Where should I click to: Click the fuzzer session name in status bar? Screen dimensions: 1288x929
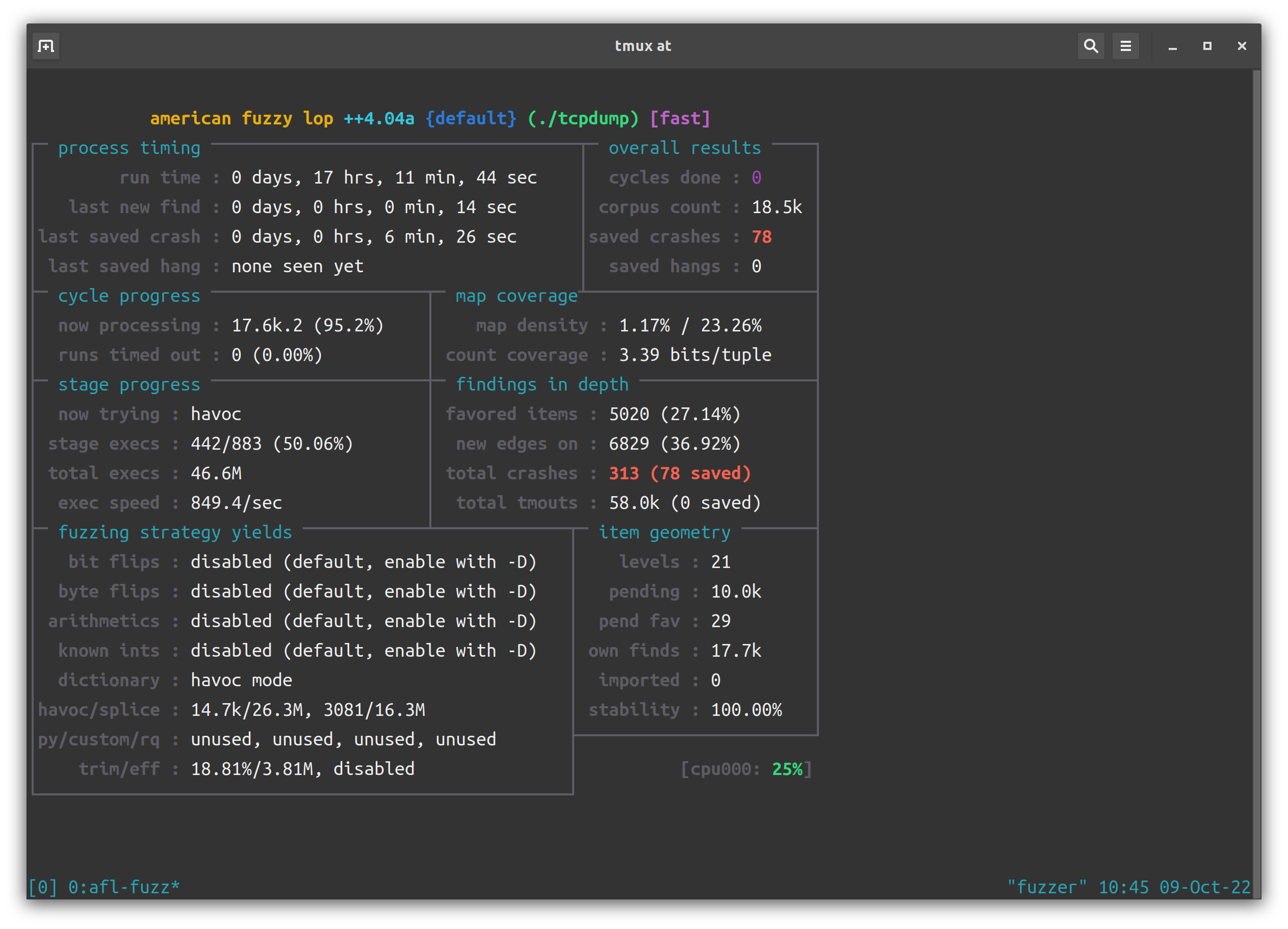(x=1047, y=887)
